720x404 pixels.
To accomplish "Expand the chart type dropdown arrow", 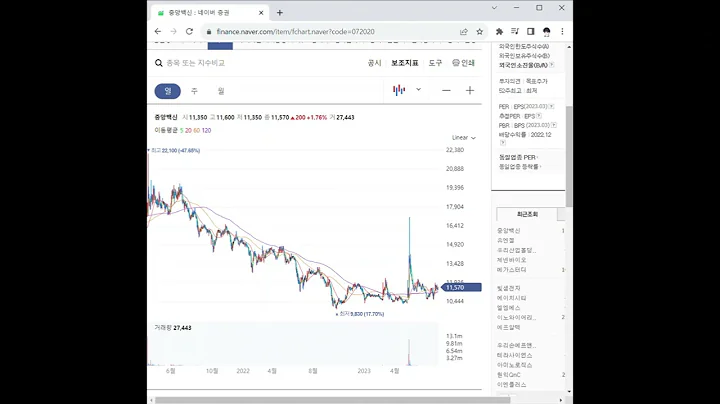I will (x=418, y=90).
